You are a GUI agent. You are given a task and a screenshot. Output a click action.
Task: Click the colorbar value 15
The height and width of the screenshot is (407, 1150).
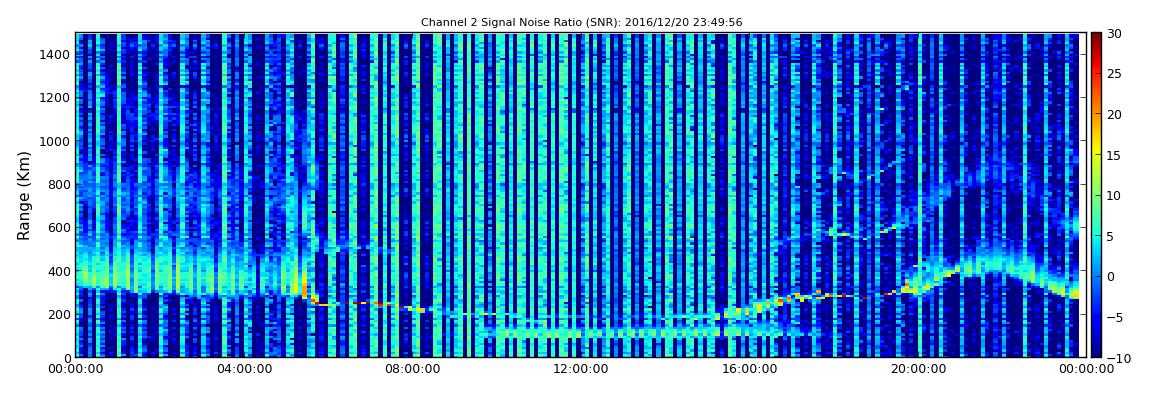[1113, 155]
